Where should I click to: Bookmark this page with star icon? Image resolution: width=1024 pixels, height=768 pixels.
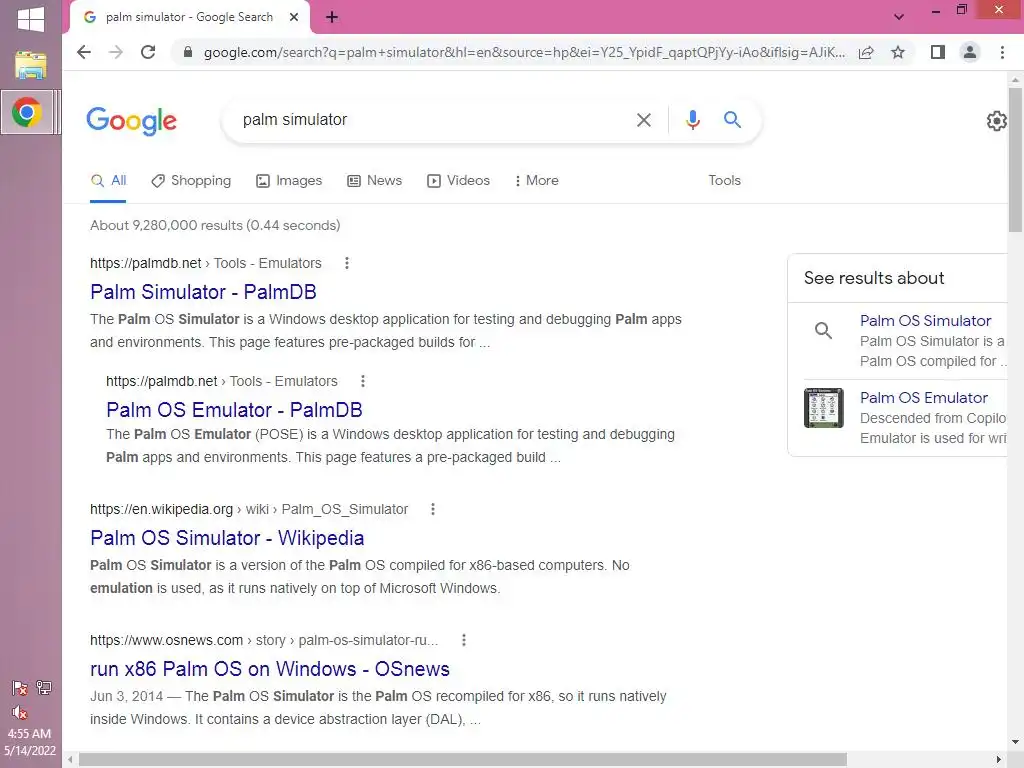pyautogui.click(x=898, y=52)
